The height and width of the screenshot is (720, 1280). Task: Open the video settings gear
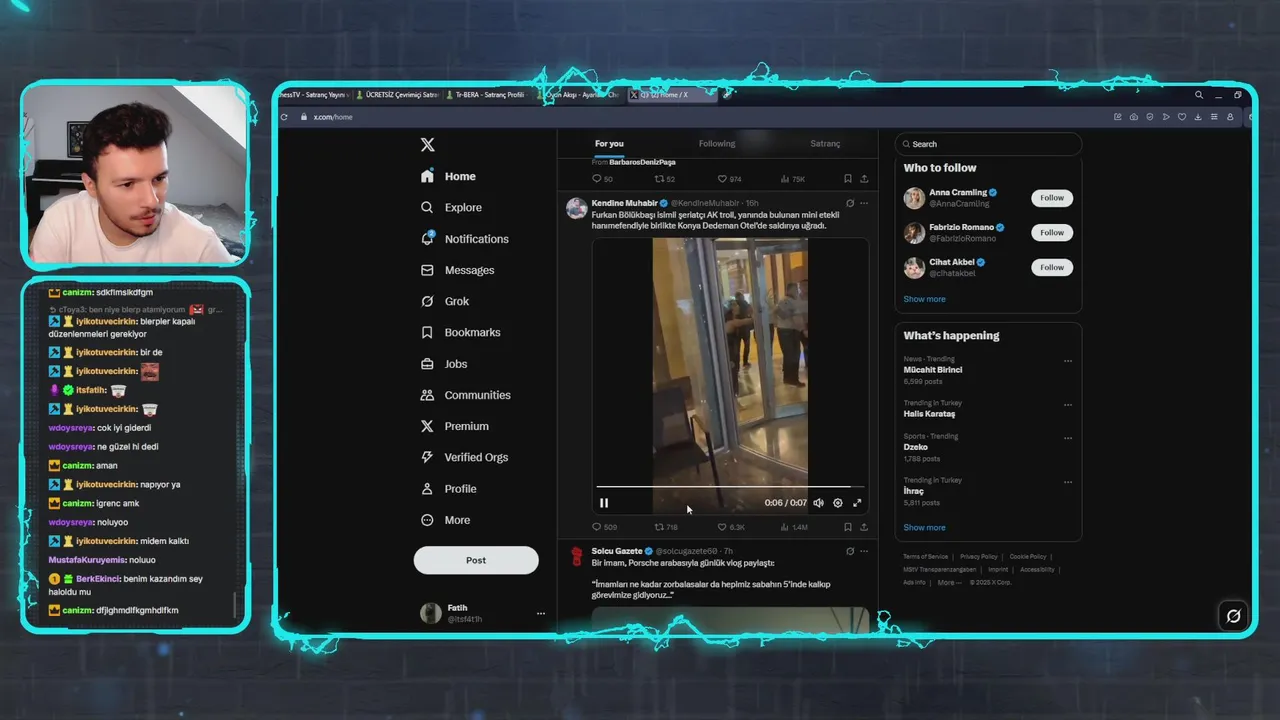[x=838, y=503]
